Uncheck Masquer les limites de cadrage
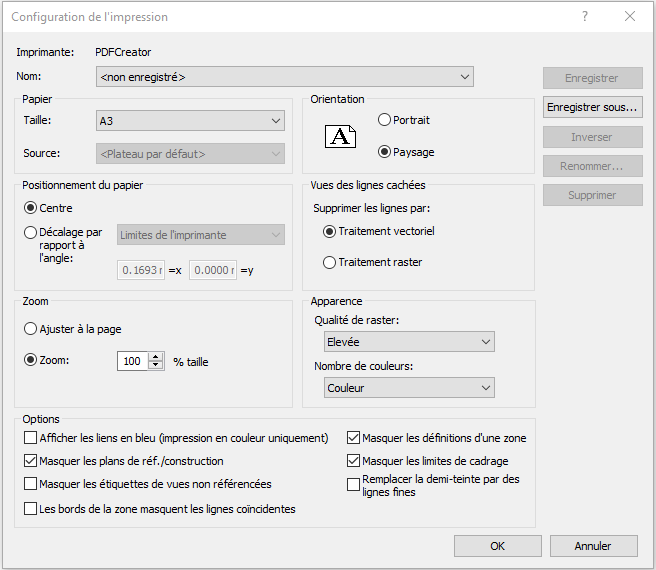656x570 pixels. coord(354,461)
